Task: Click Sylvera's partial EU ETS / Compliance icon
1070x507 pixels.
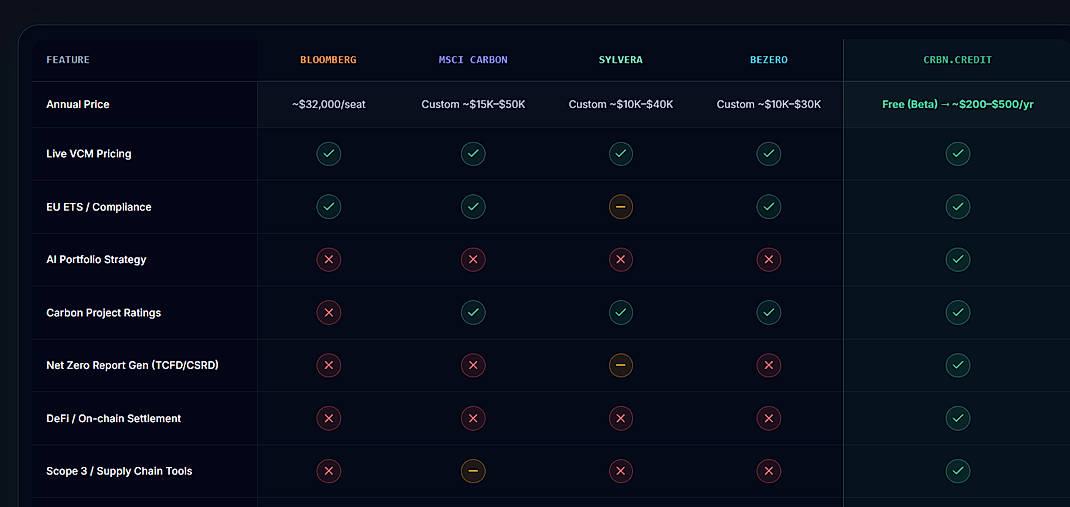Action: [x=620, y=206]
